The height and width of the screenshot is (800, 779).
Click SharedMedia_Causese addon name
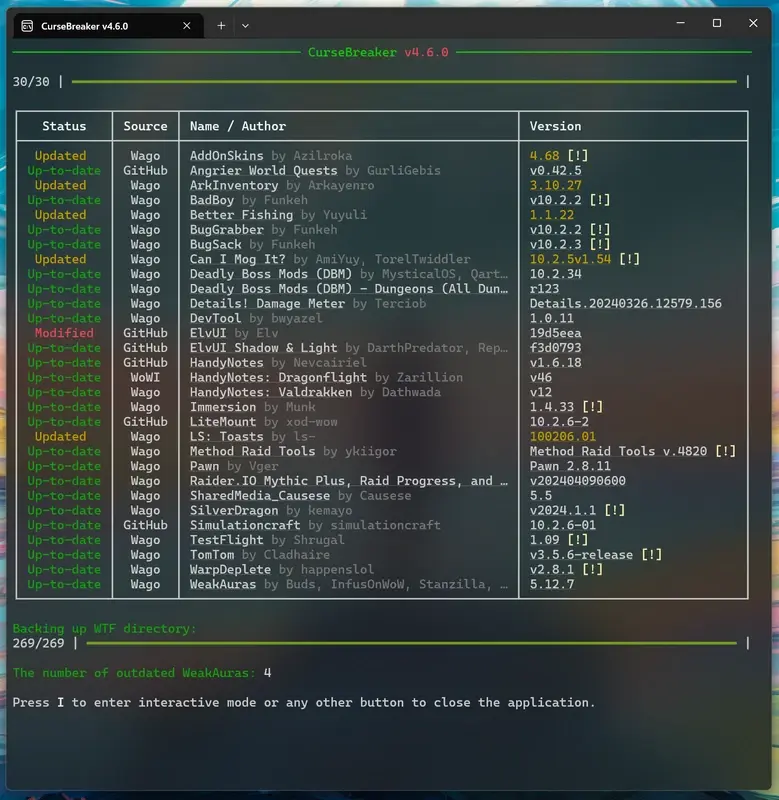[x=260, y=496]
